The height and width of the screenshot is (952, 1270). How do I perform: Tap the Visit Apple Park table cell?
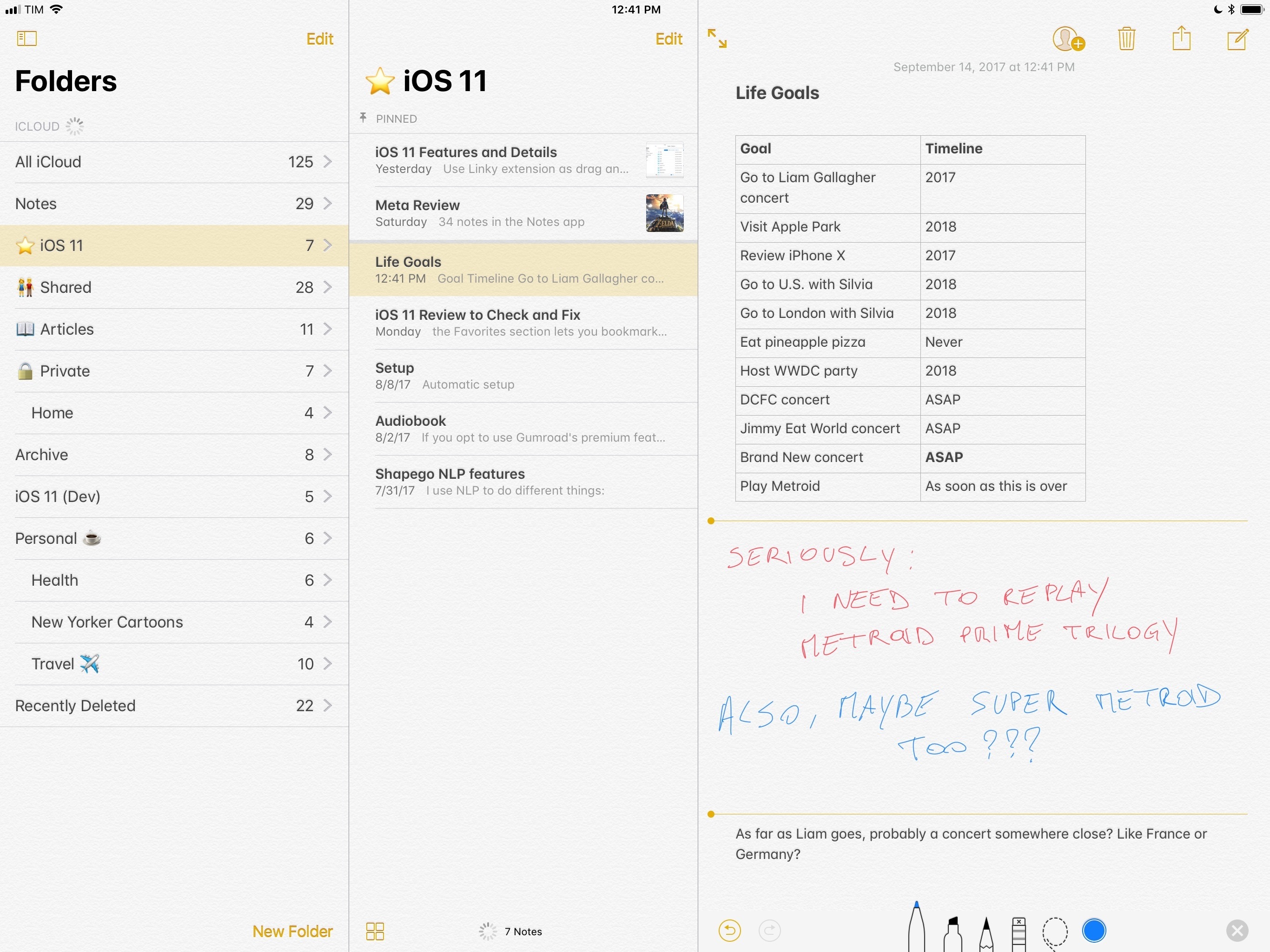pyautogui.click(x=828, y=227)
